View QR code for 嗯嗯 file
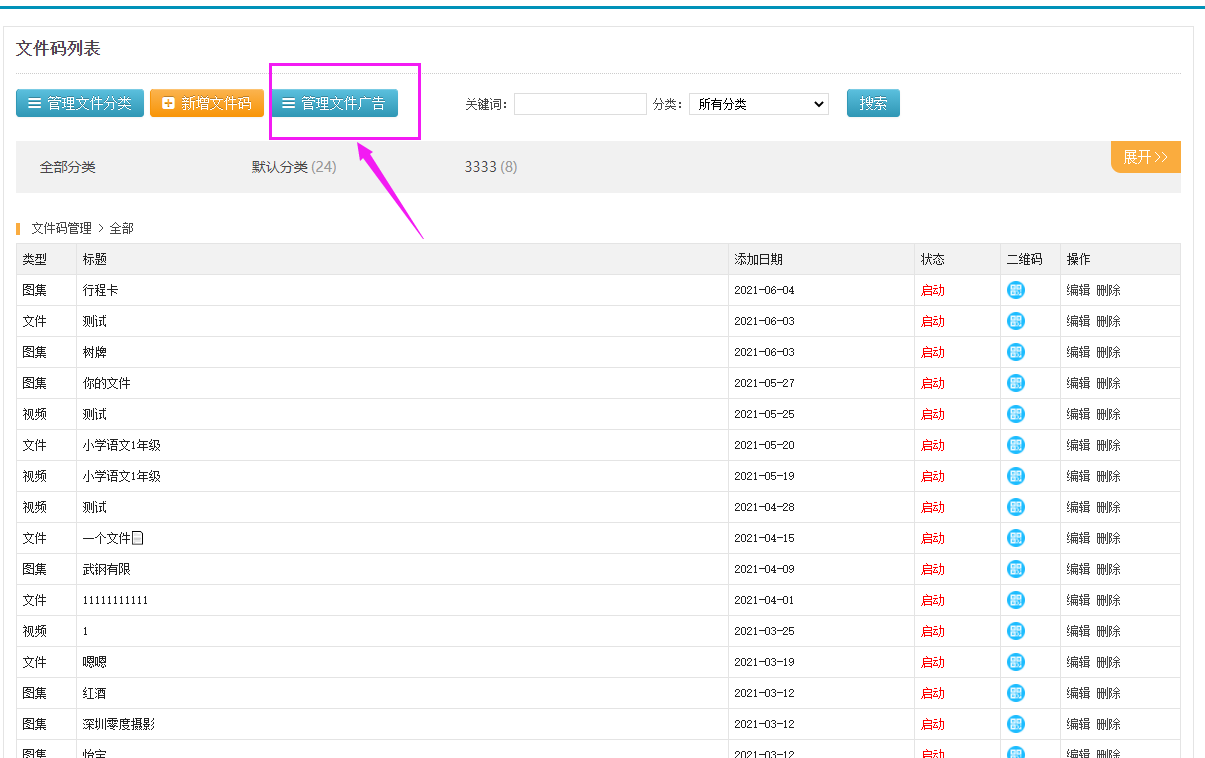 [1016, 662]
